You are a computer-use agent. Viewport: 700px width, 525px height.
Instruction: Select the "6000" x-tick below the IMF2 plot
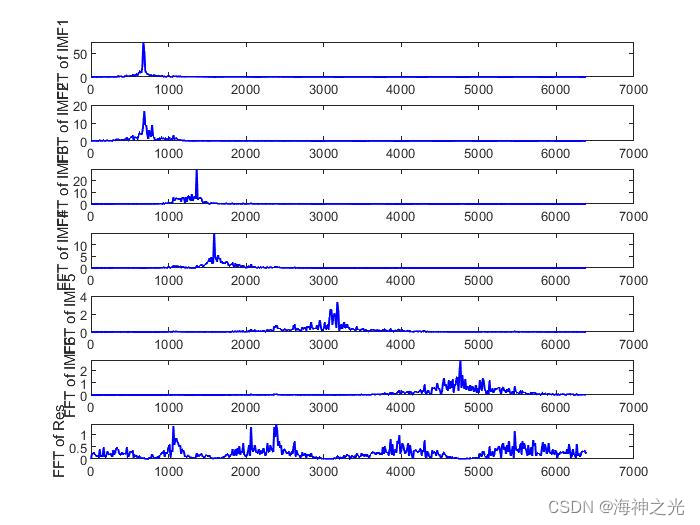(555, 154)
